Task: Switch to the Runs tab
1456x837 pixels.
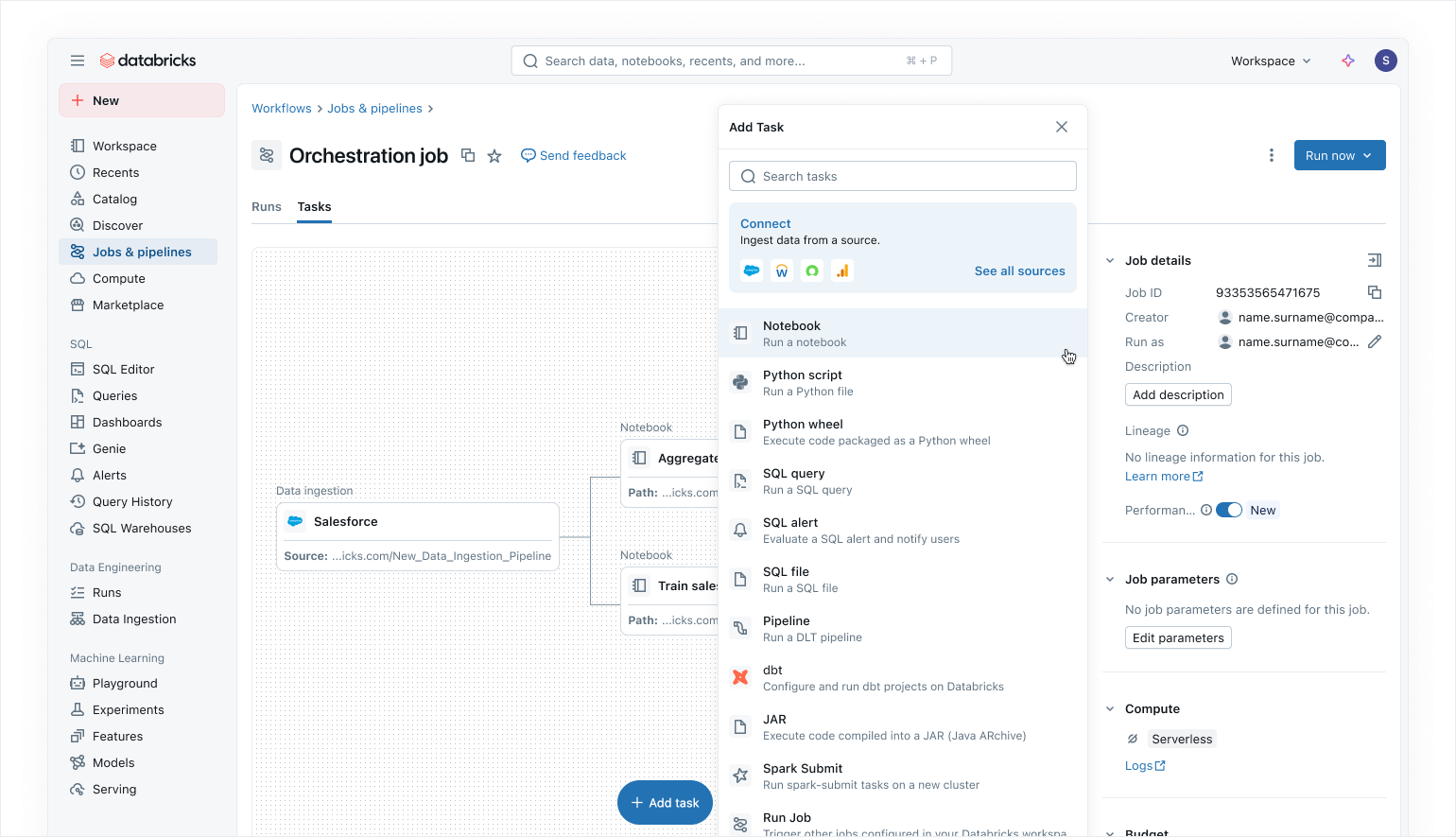Action: click(x=267, y=207)
